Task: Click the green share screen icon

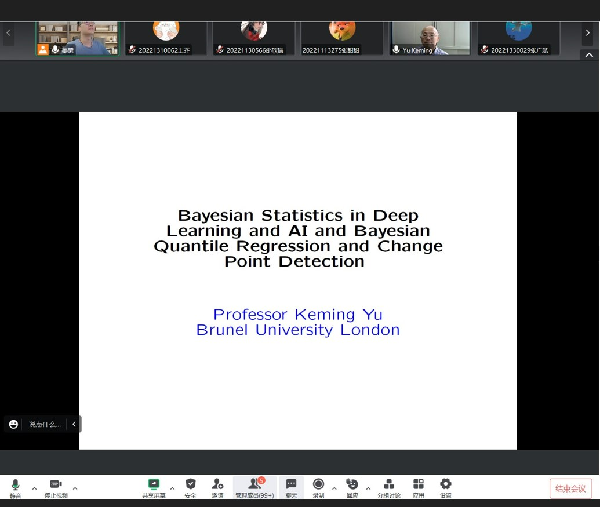Action: (154, 485)
